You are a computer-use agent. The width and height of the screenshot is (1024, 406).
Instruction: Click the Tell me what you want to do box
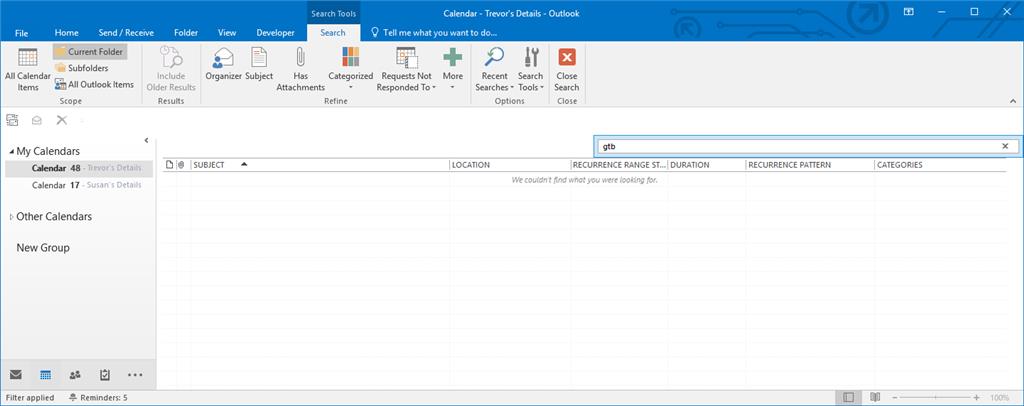click(x=434, y=33)
